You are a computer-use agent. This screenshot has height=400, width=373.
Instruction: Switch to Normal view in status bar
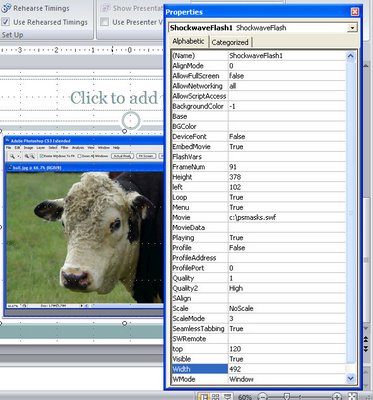(x=204, y=397)
